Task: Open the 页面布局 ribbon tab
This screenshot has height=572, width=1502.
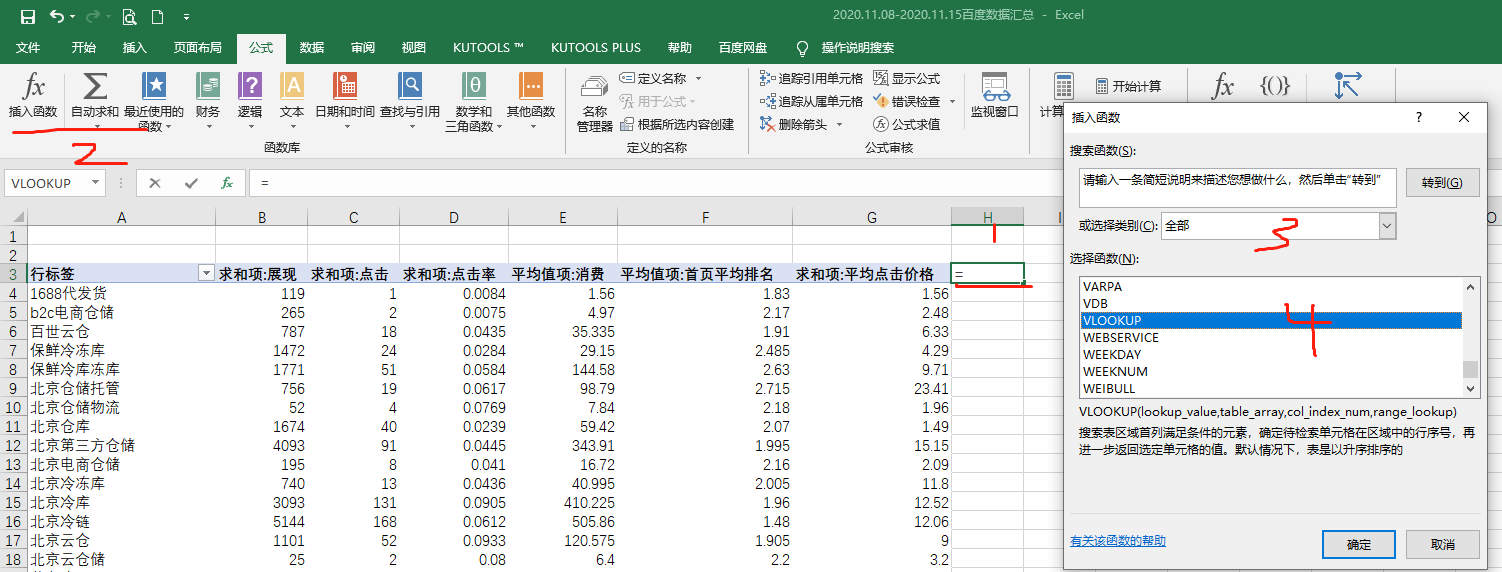Action: (x=197, y=48)
